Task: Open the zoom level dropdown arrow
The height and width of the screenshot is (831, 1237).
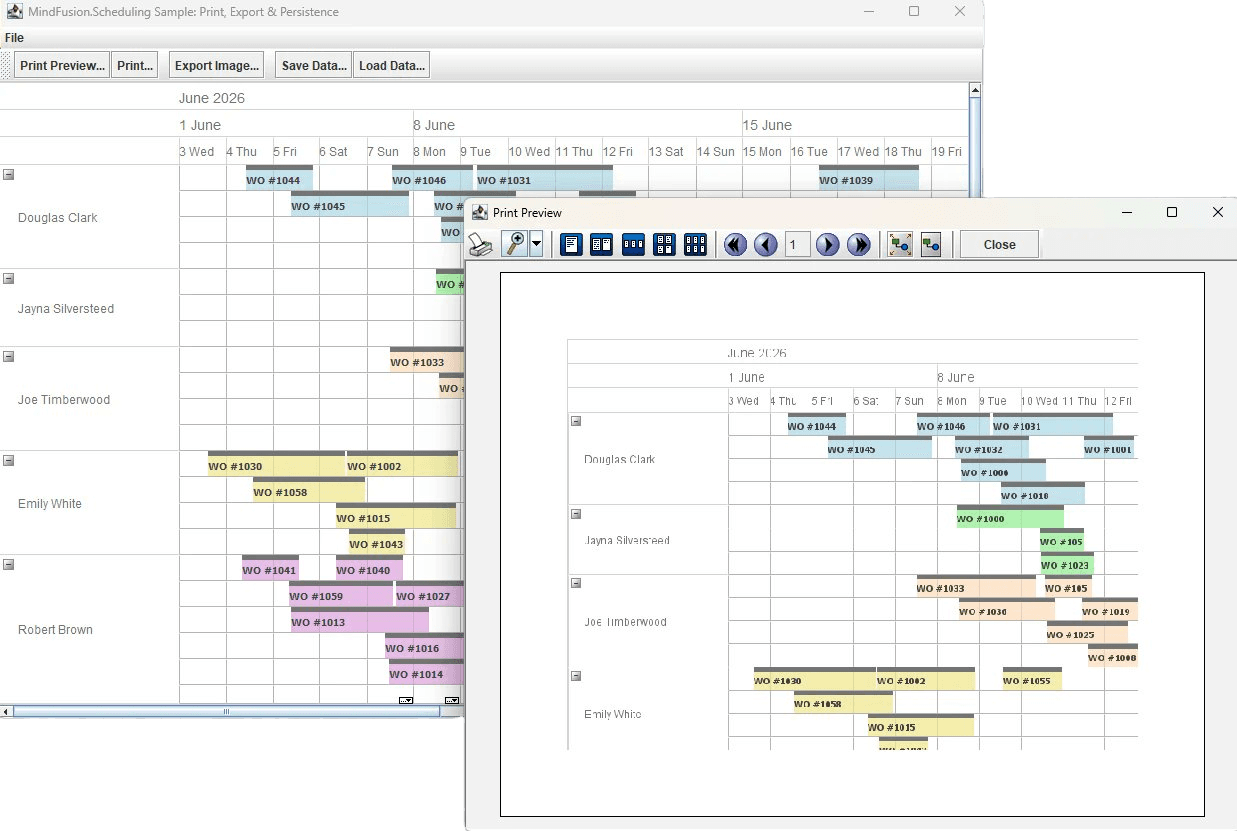Action: 536,244
